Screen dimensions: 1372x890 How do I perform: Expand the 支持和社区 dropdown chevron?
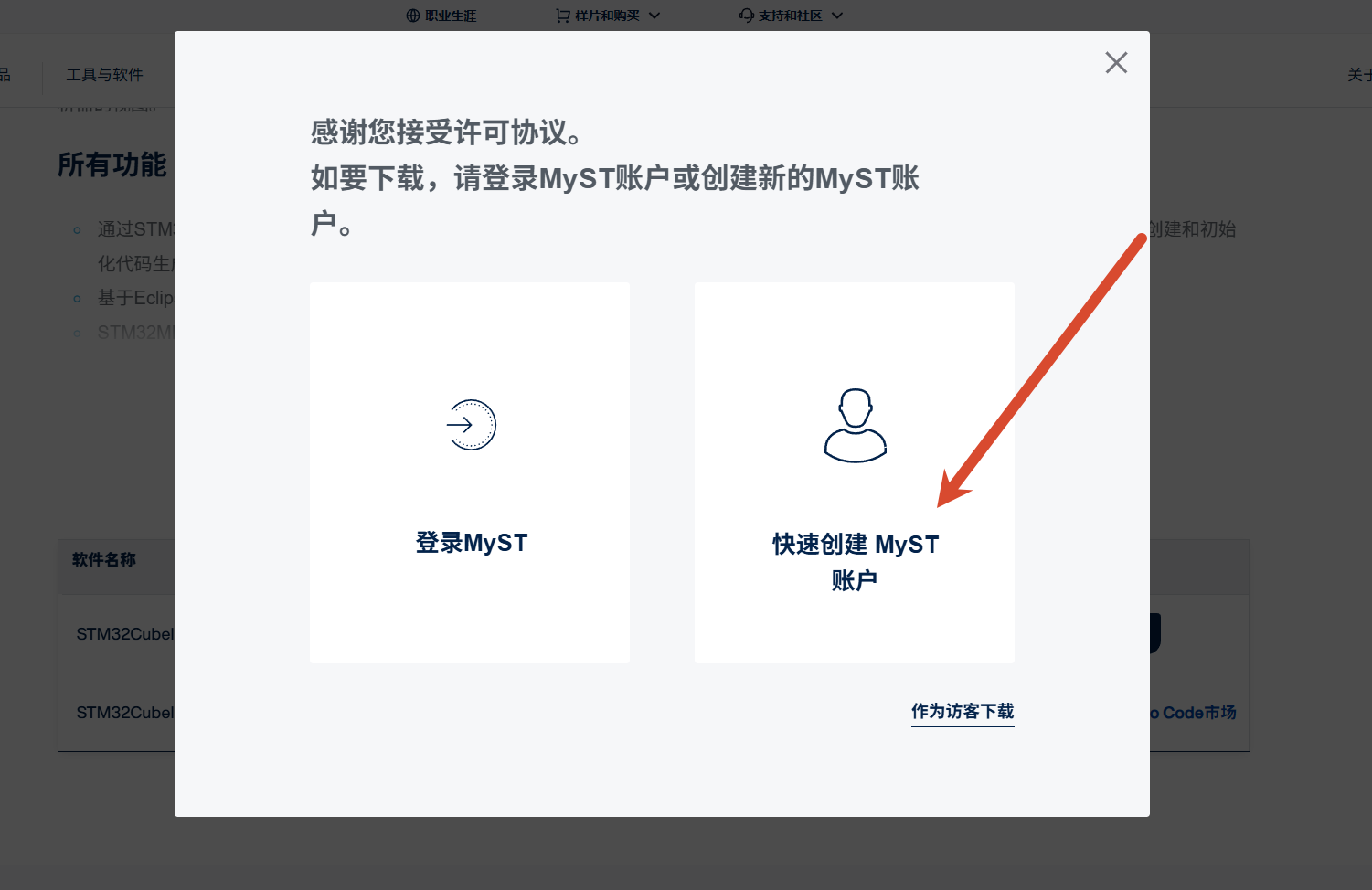[x=837, y=16]
